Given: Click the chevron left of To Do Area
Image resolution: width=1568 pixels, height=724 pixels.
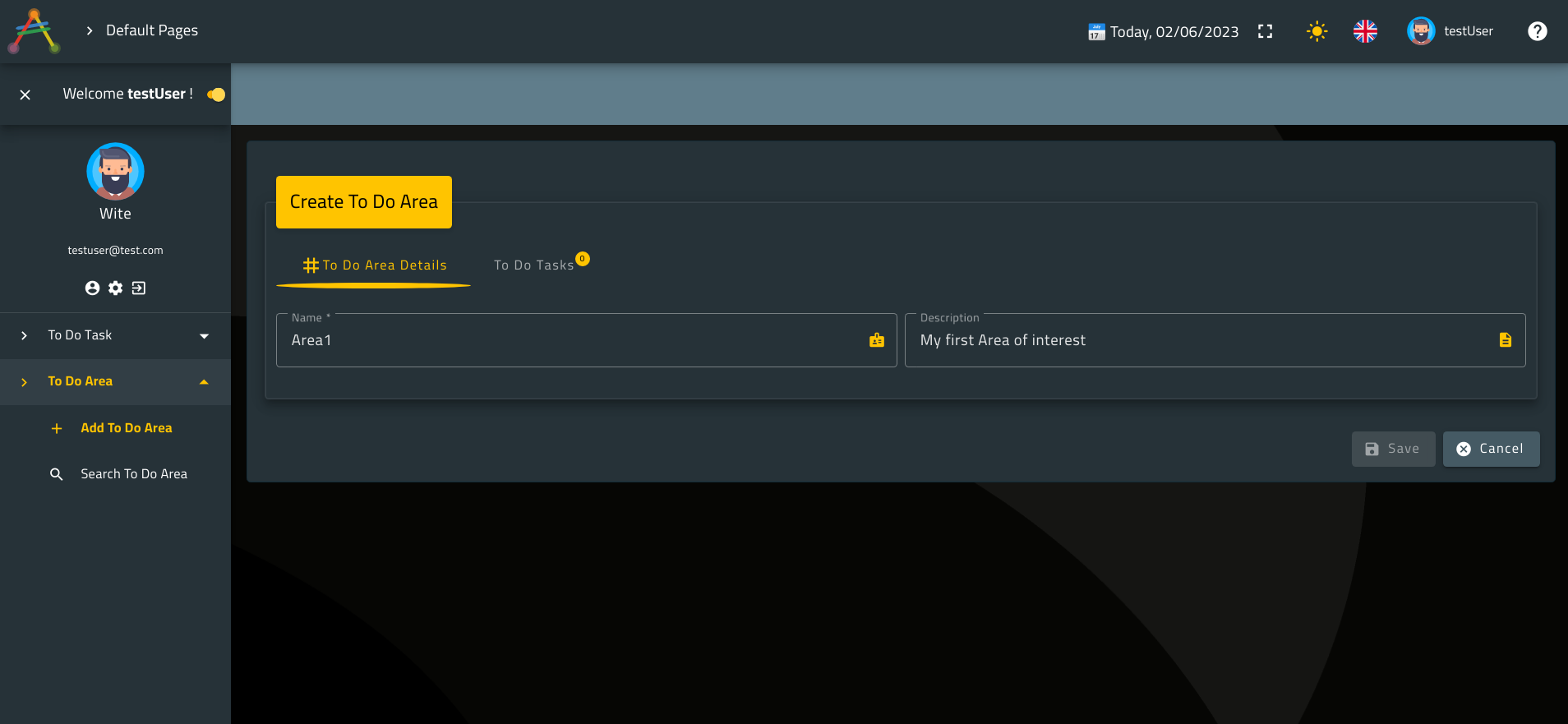Looking at the screenshot, I should click(x=25, y=382).
